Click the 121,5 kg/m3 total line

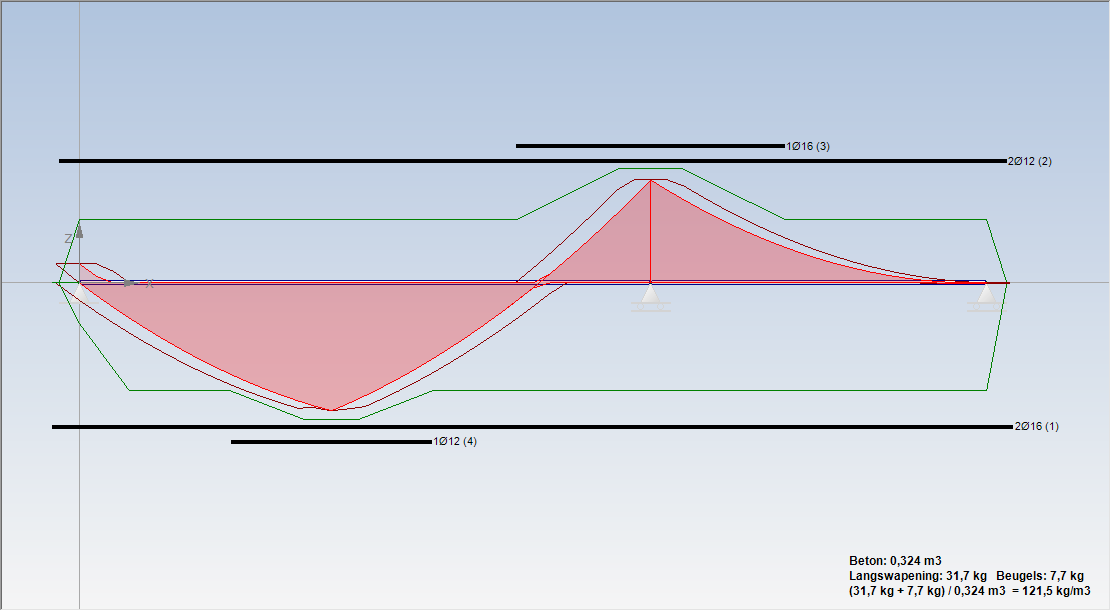pyautogui.click(x=969, y=590)
